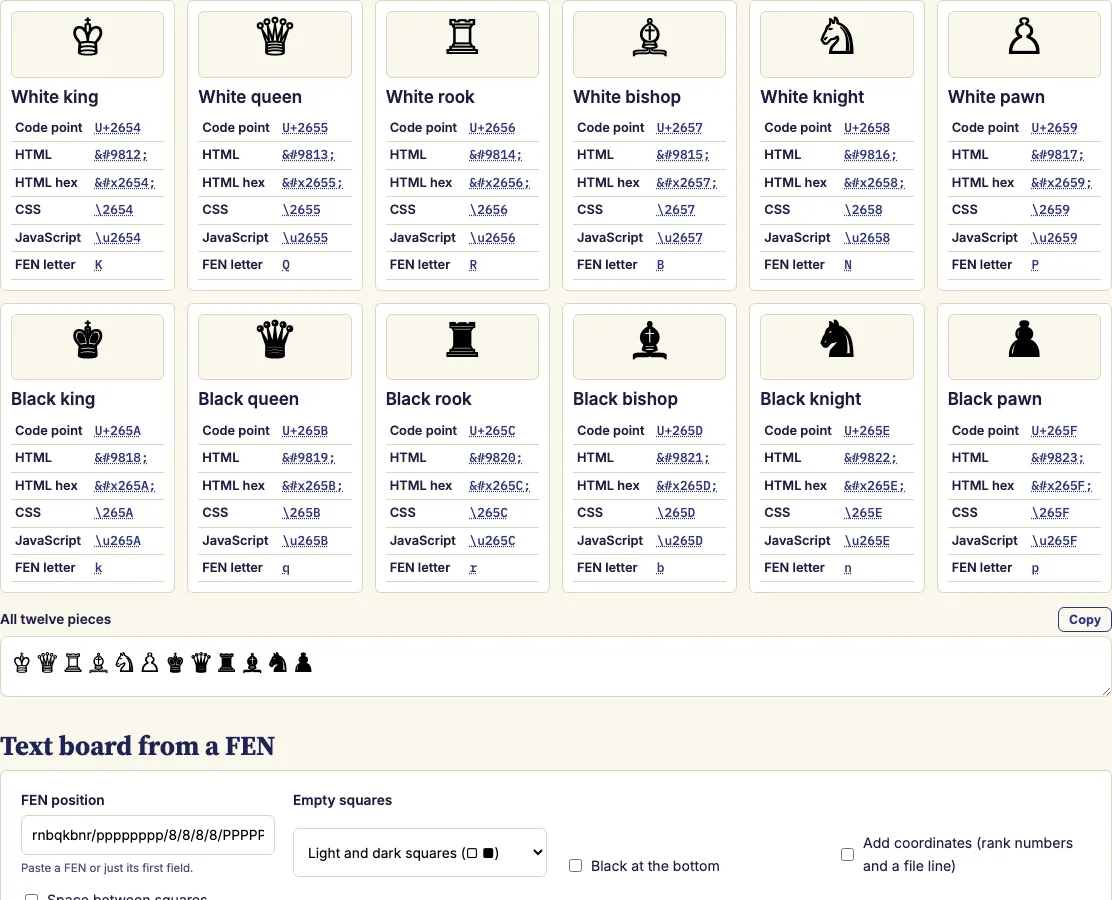Image resolution: width=1112 pixels, height=900 pixels.
Task: Click the Black rook glyph tile
Action: click(x=462, y=347)
